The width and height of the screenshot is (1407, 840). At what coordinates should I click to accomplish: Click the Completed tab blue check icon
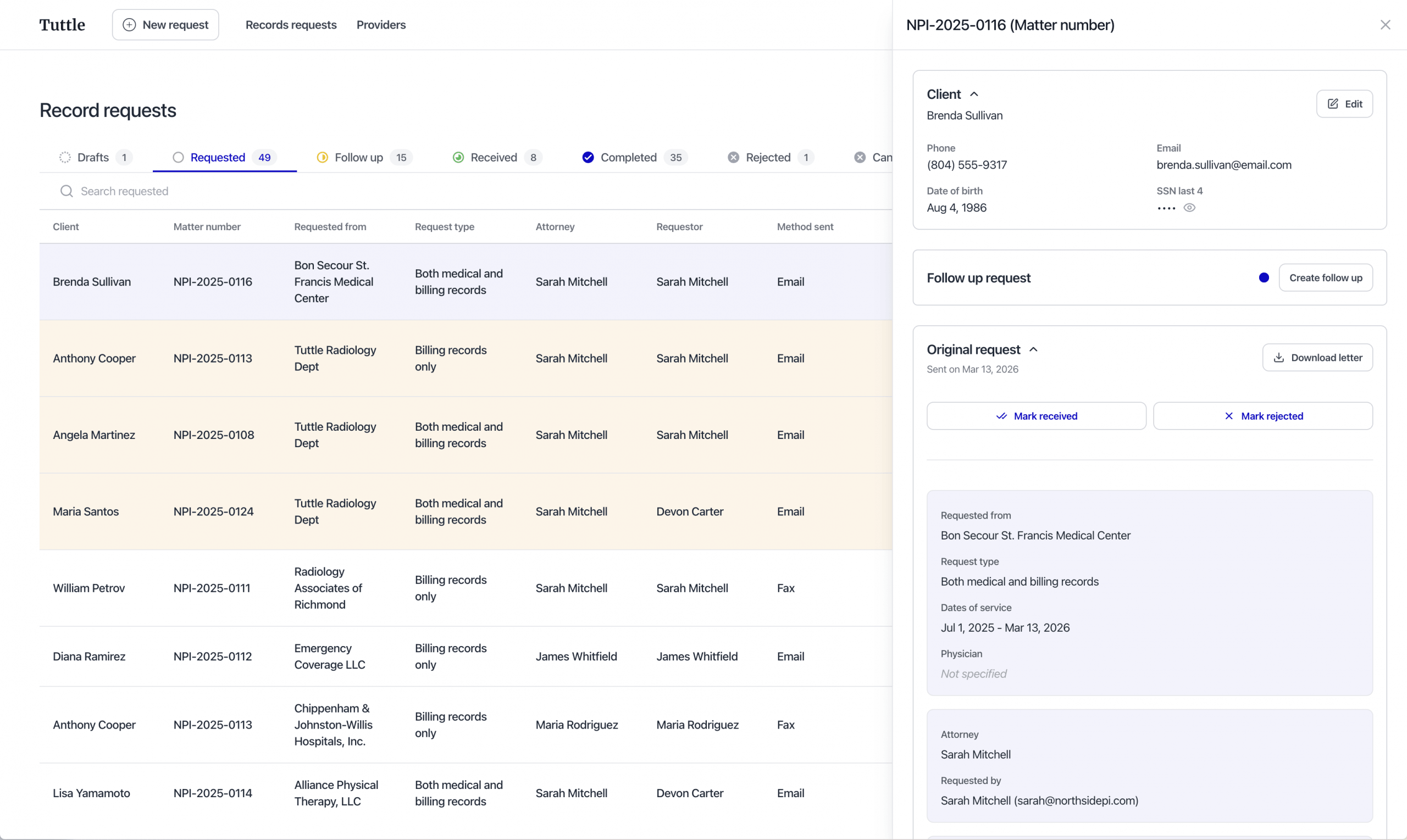tap(588, 157)
